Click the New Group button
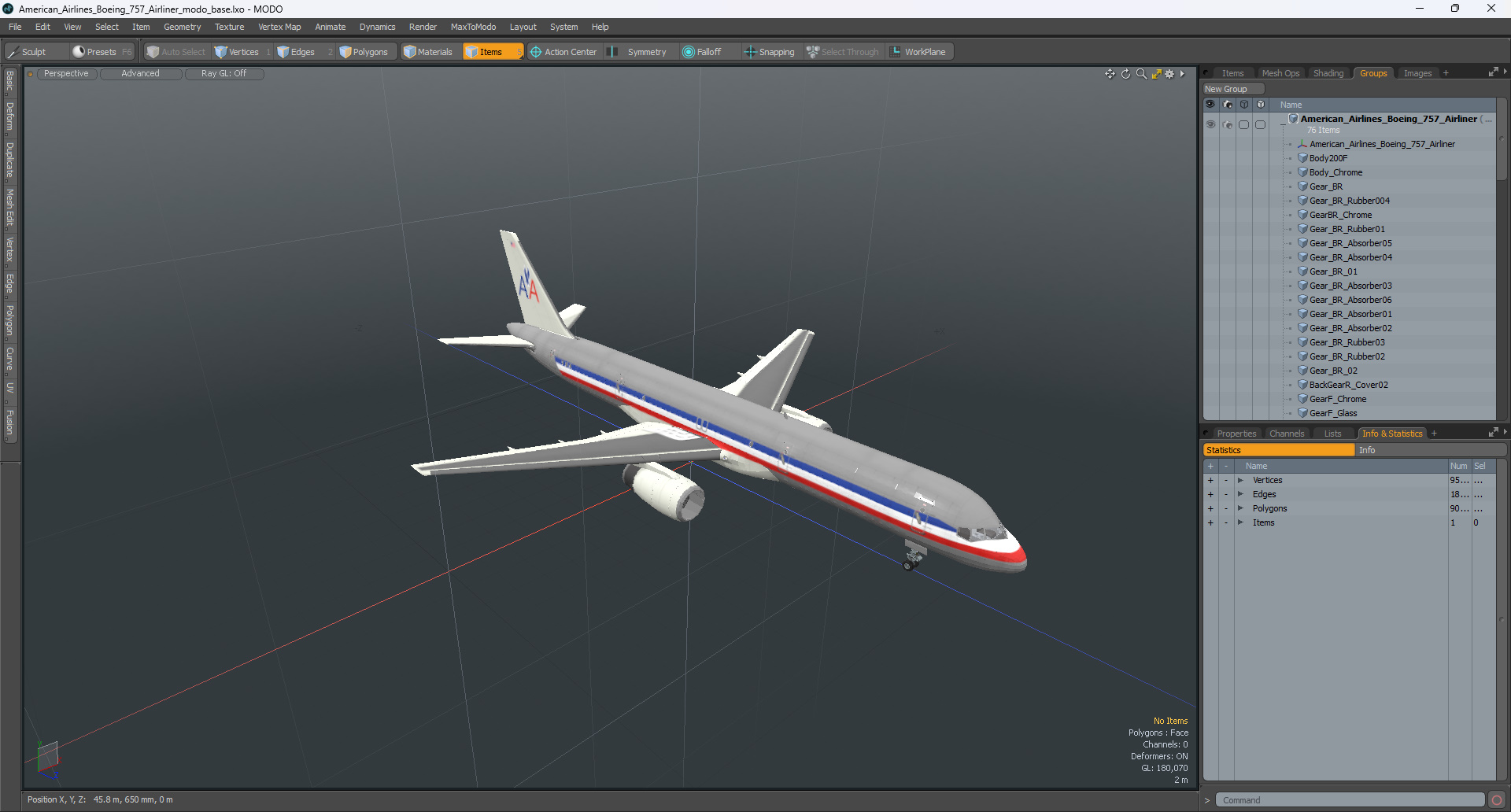1511x812 pixels. click(1232, 89)
